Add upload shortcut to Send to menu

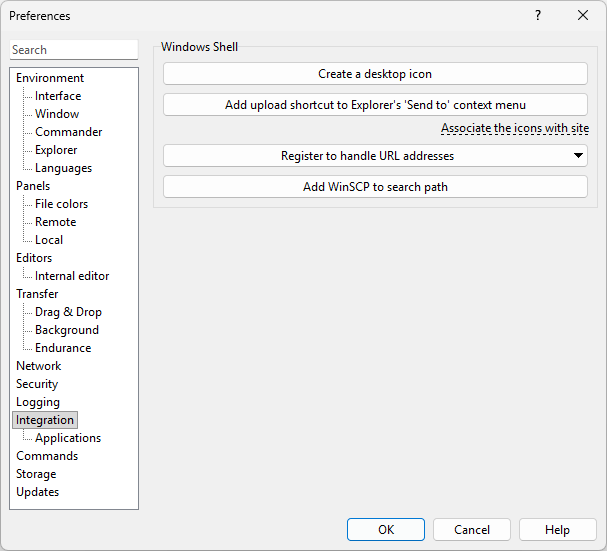(x=375, y=105)
